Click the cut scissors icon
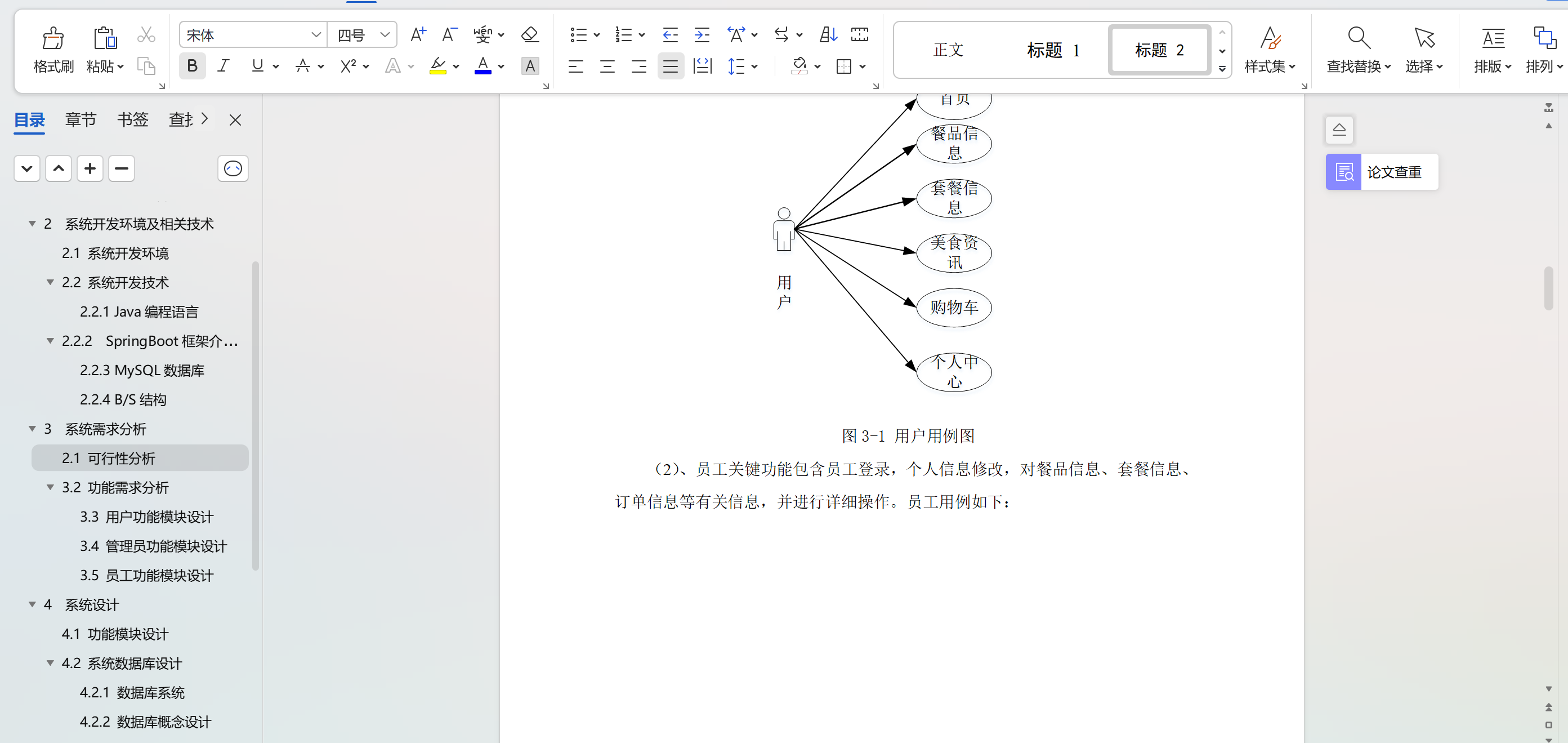 pyautogui.click(x=146, y=35)
